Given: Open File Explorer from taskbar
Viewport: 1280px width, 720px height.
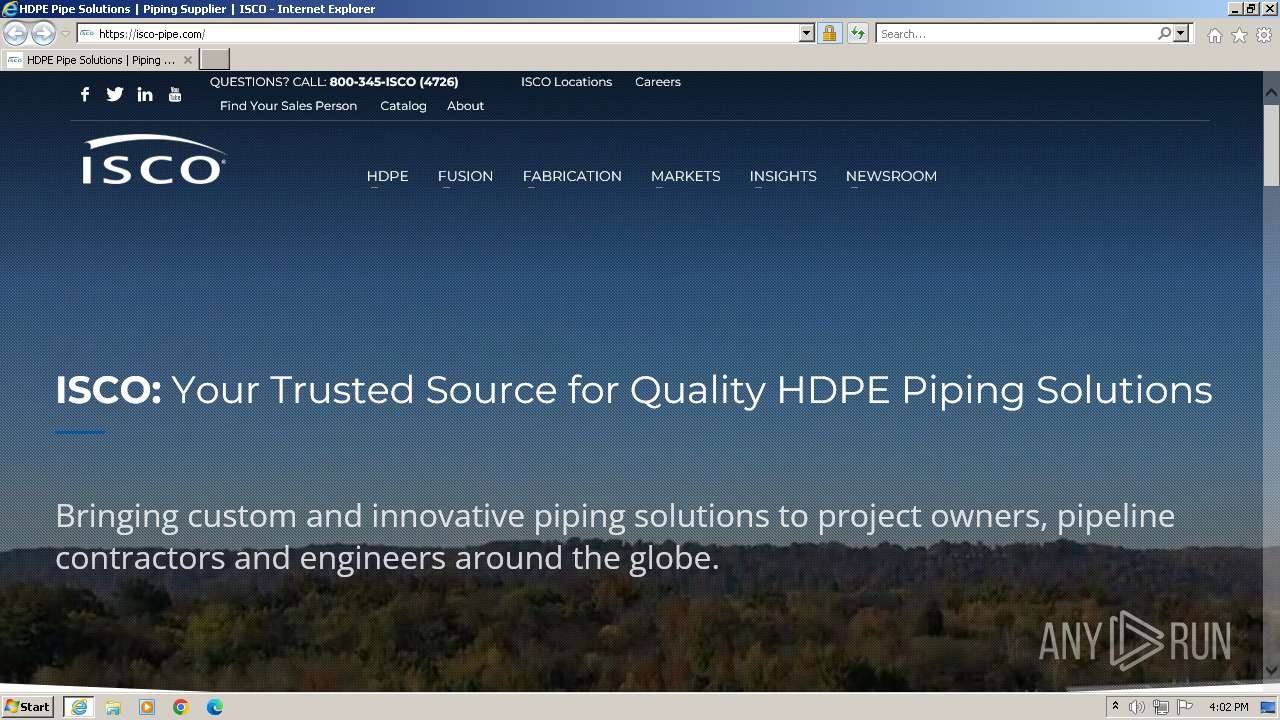Looking at the screenshot, I should pos(113,707).
